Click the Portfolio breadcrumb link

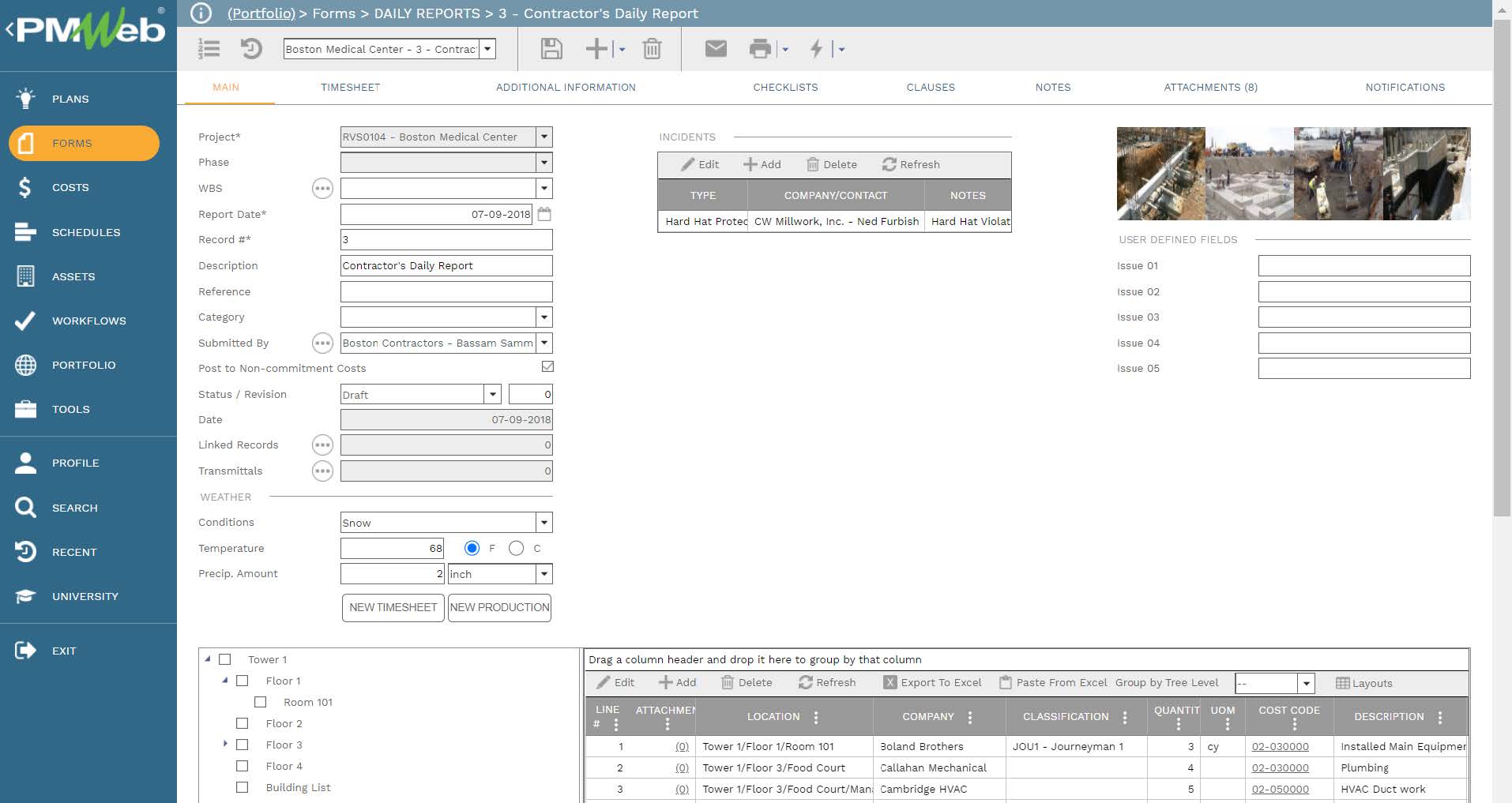tap(261, 13)
